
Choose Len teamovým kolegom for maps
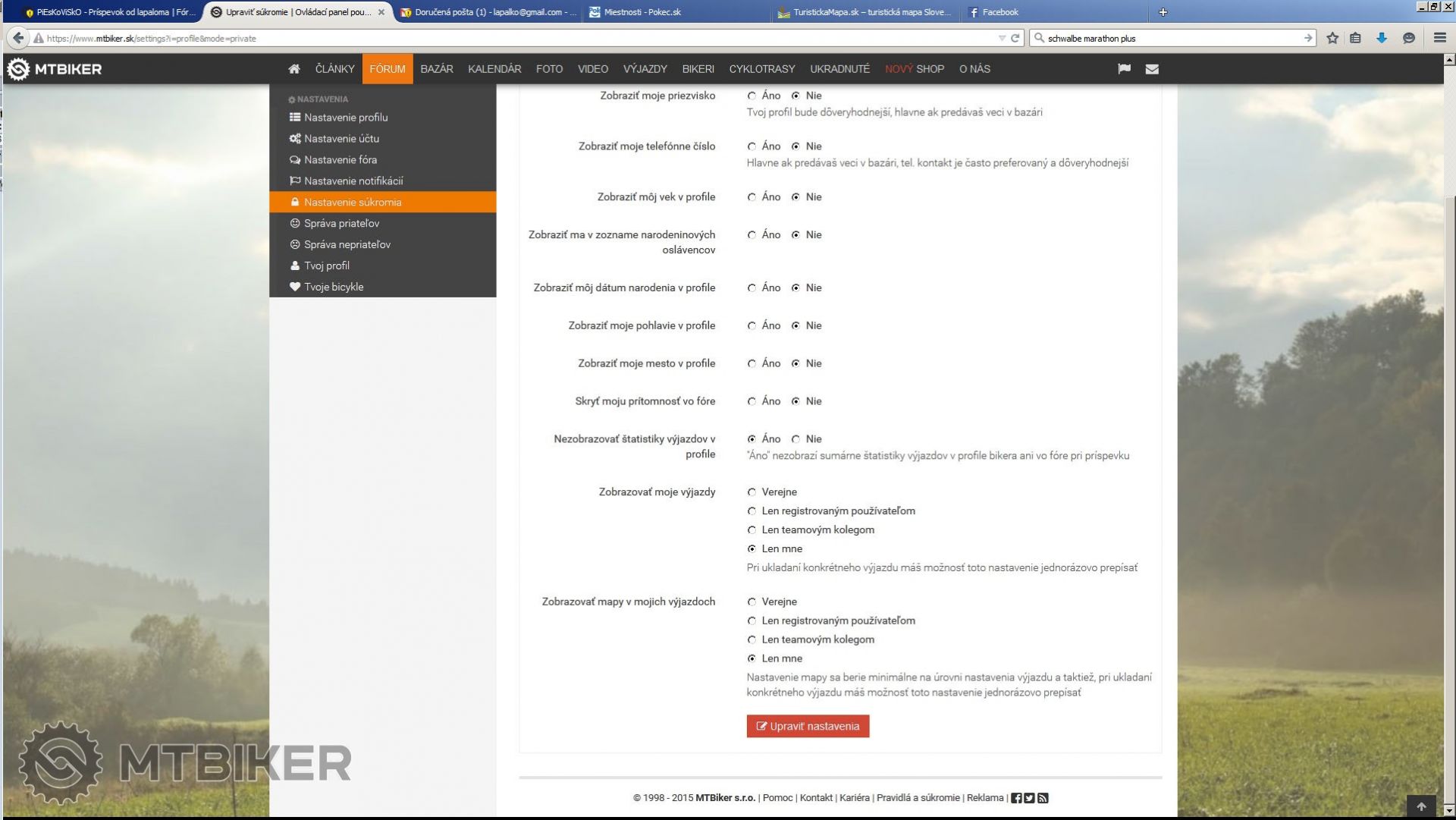752,639
